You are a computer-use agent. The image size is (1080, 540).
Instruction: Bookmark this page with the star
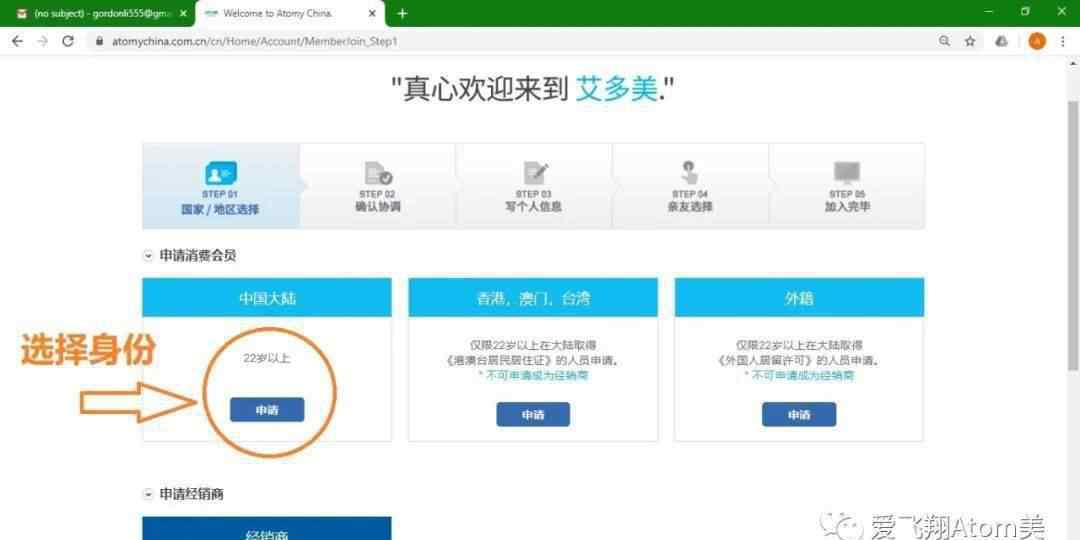point(970,41)
